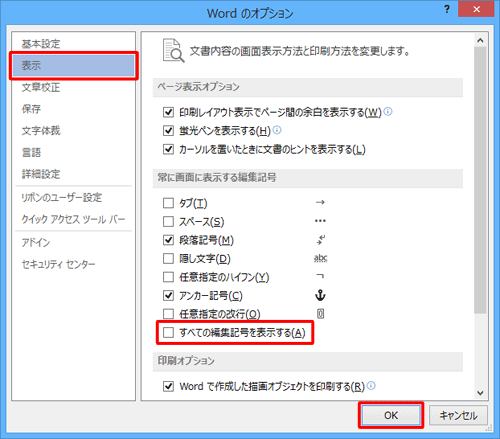Click the vertical scrollbar thumb
This screenshot has width=500, height=439.
pyautogui.click(x=480, y=180)
